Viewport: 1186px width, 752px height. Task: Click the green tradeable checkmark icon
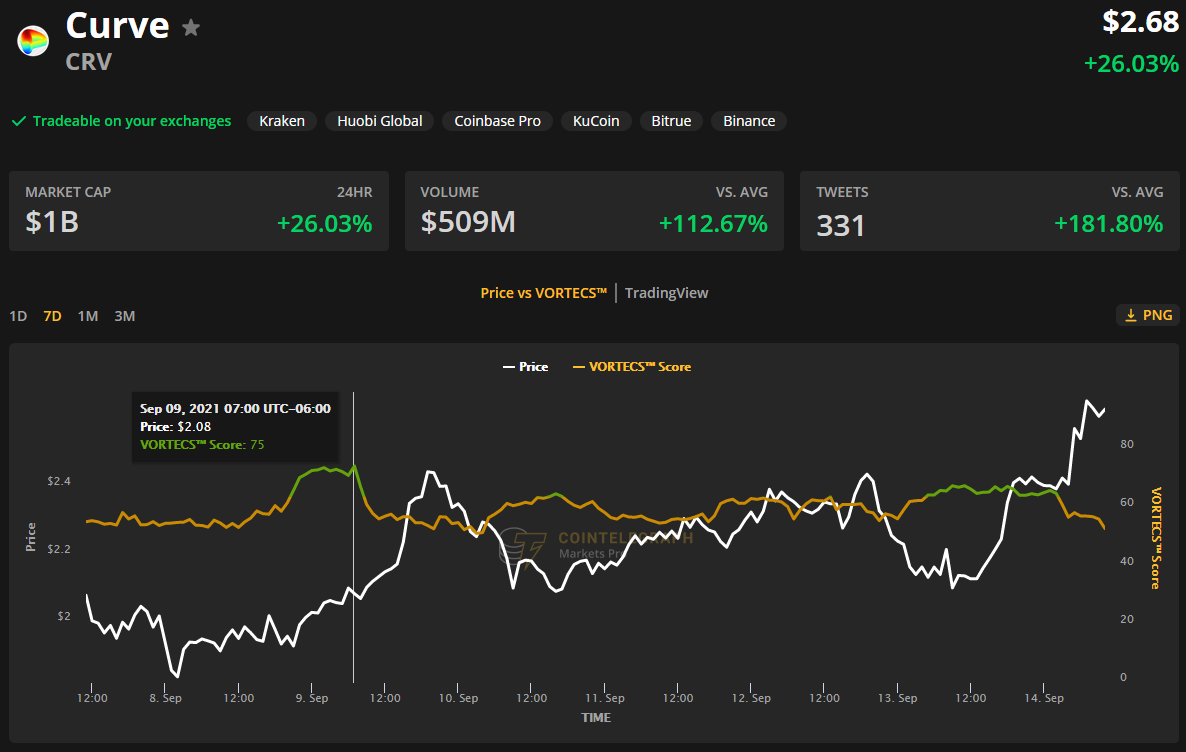18,121
